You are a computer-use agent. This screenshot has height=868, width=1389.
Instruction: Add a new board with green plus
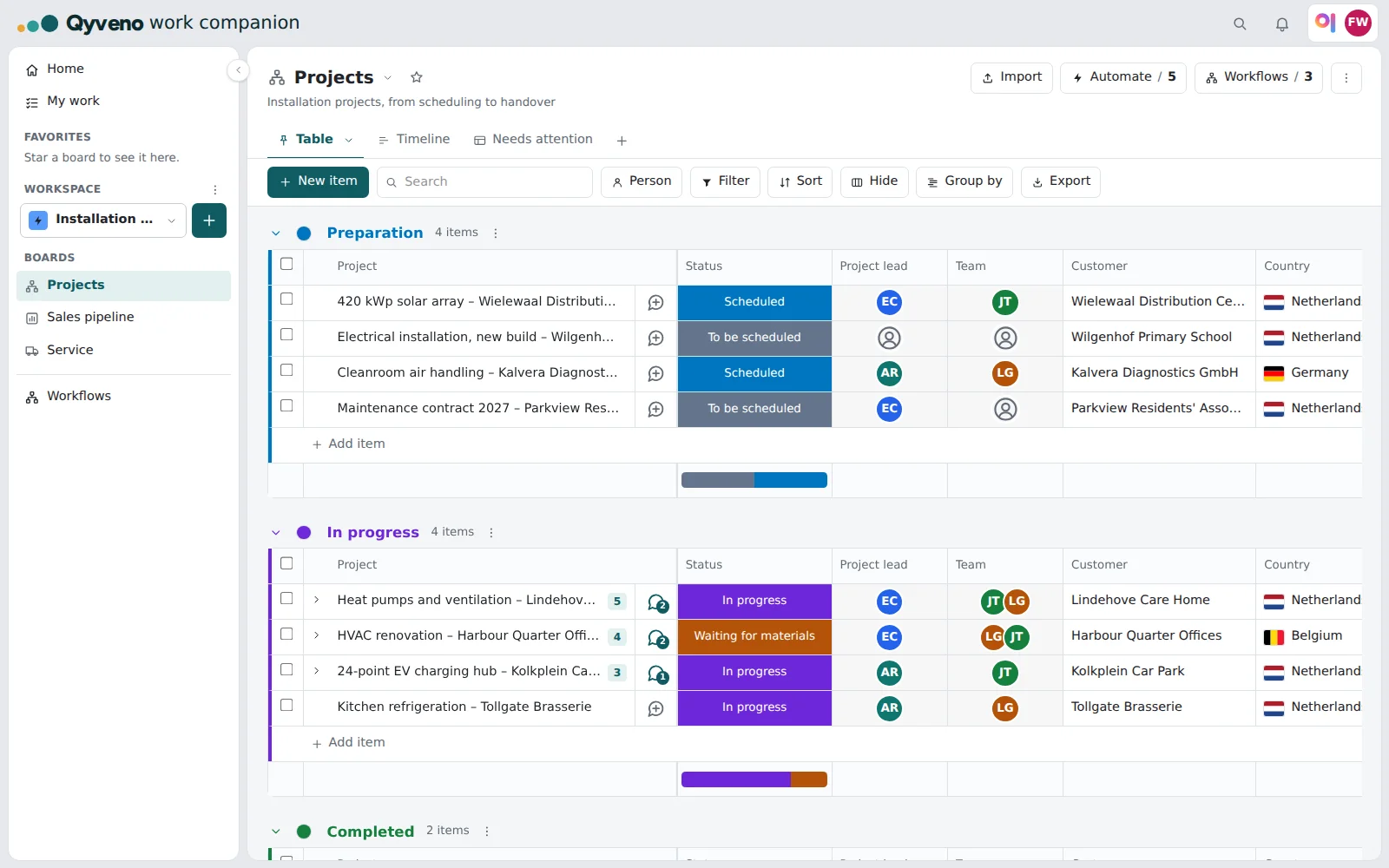pyautogui.click(x=209, y=220)
